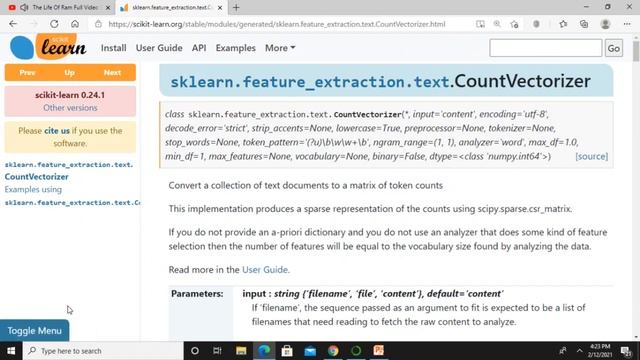
Task: Open the tracking prevention shield icon
Action: pyautogui.click(x=536, y=24)
